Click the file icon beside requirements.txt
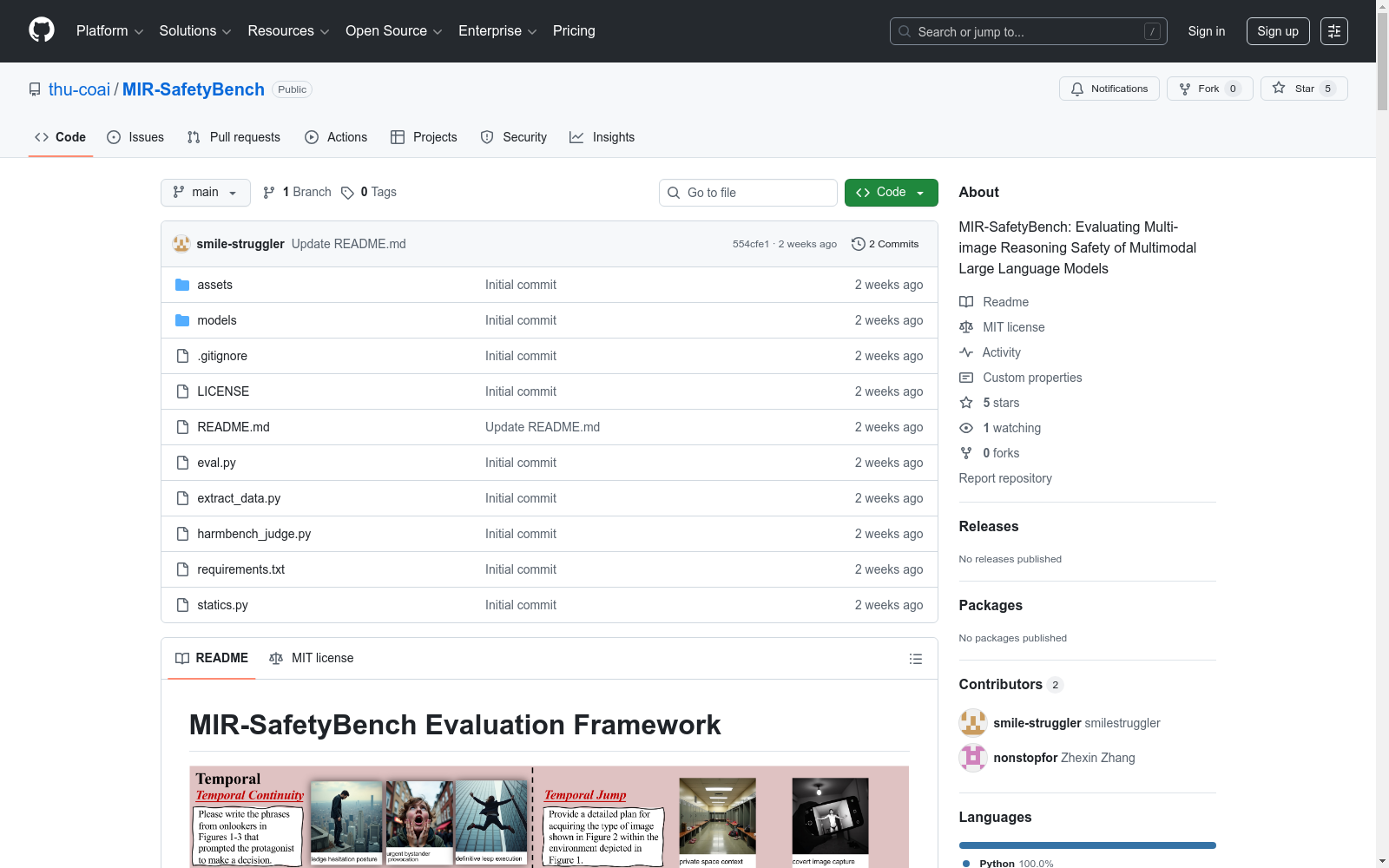1389x868 pixels. (182, 569)
